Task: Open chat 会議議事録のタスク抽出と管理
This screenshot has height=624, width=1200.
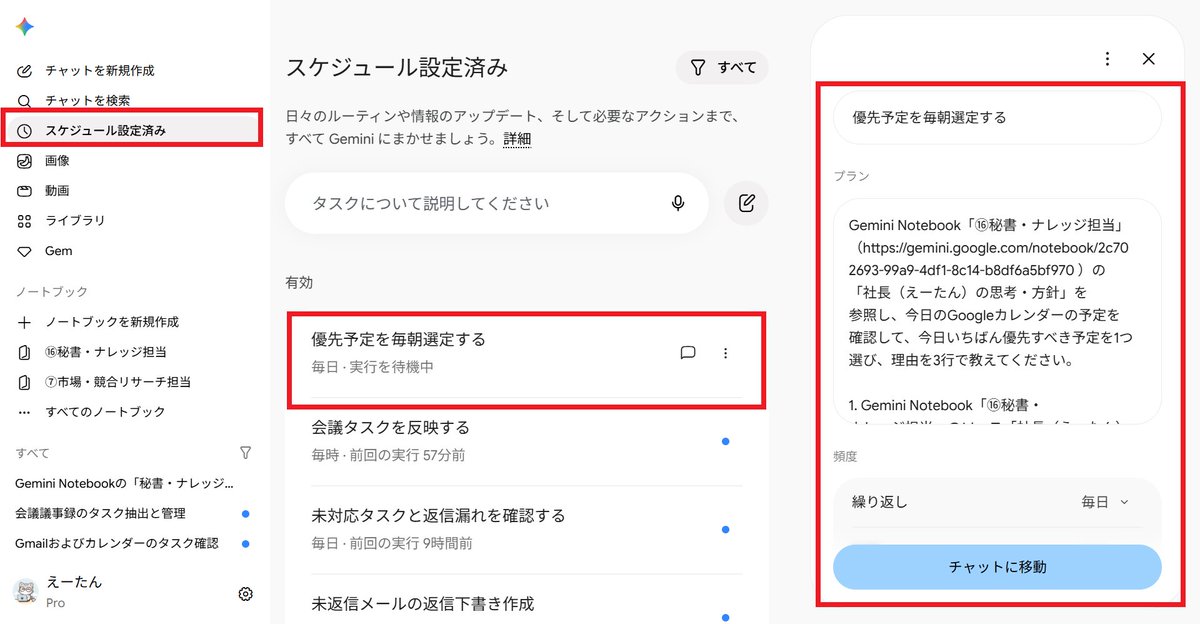Action: tap(100, 513)
